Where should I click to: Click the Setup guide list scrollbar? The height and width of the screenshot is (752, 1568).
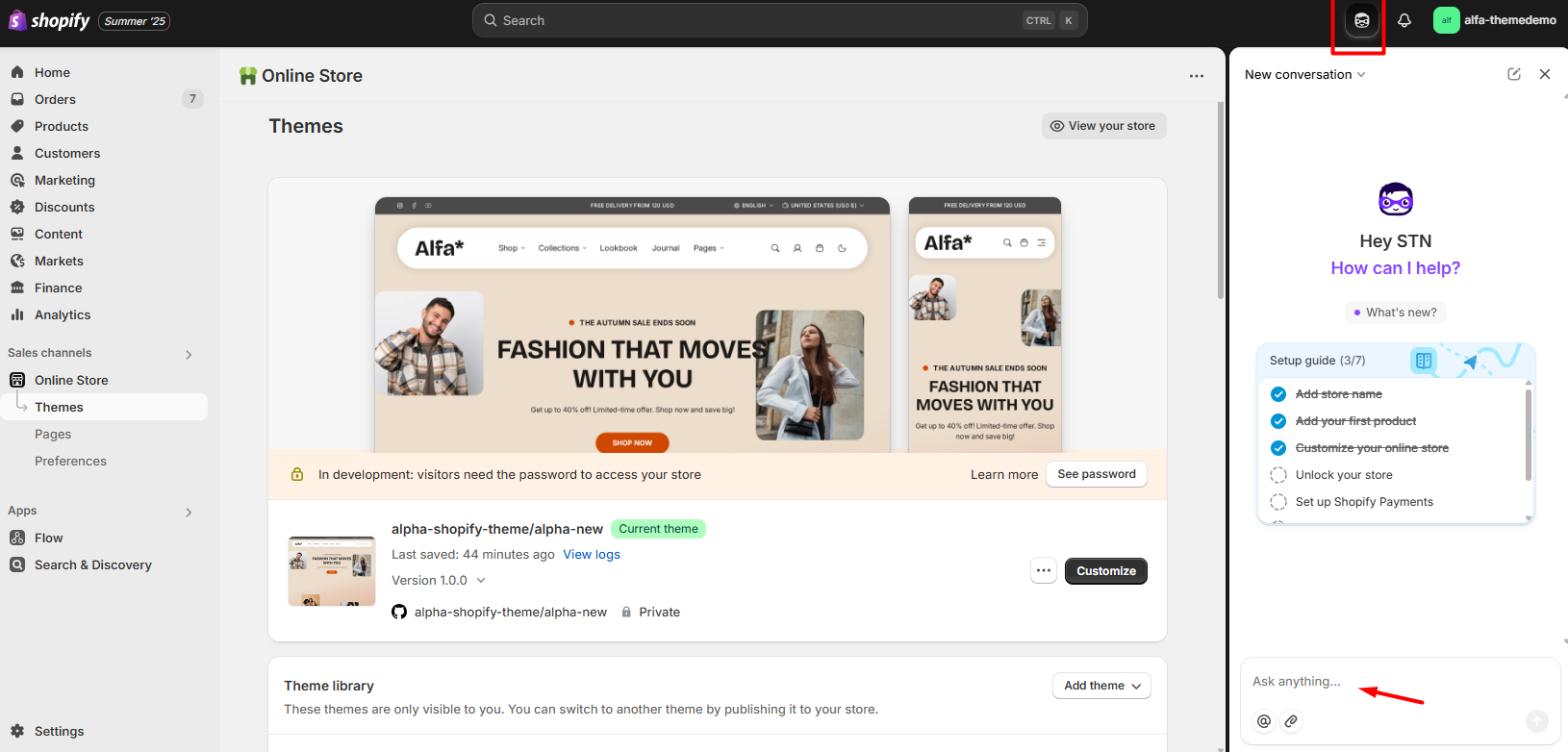coord(1529,435)
